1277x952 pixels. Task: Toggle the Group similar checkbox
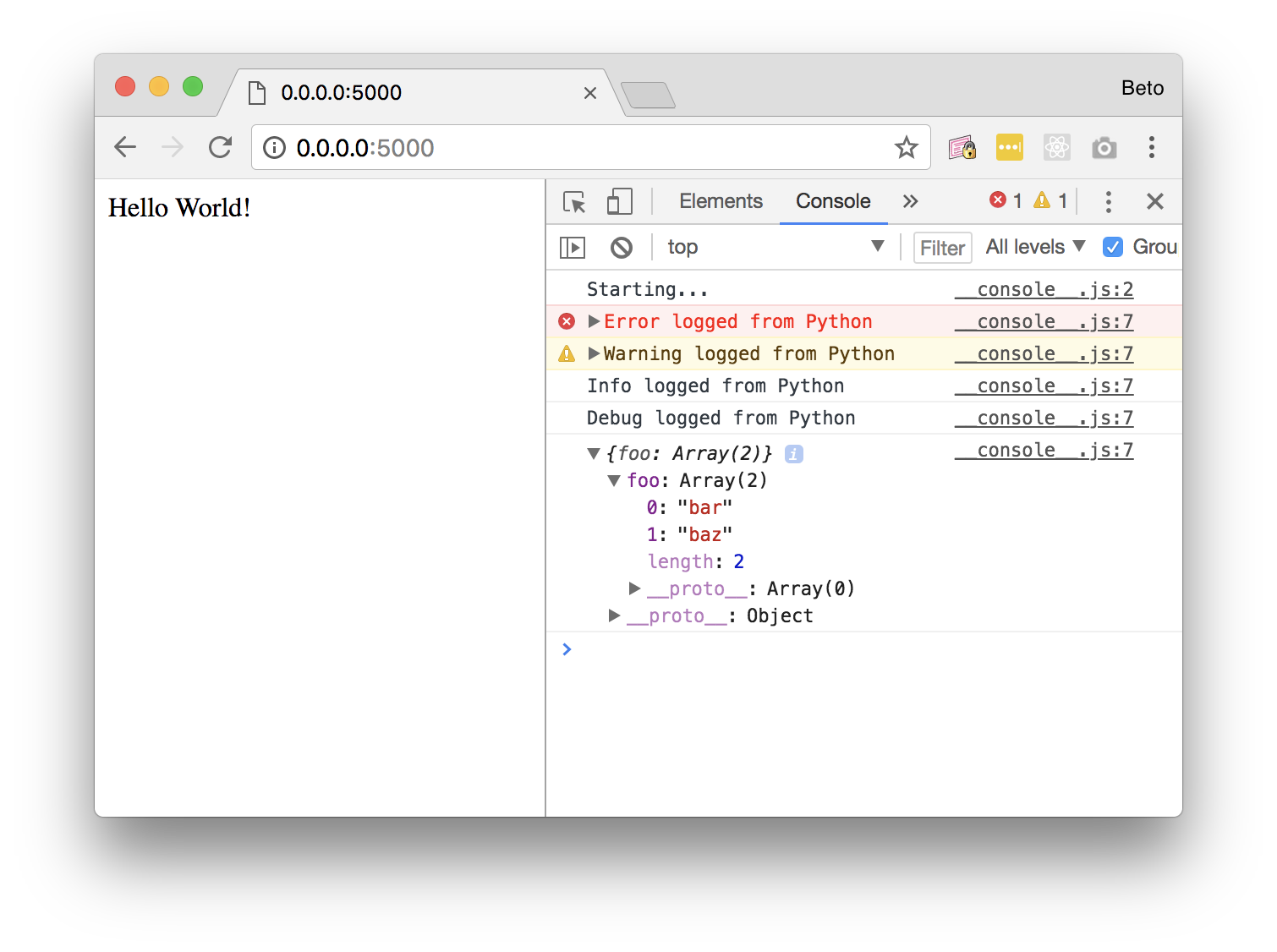pos(1113,247)
